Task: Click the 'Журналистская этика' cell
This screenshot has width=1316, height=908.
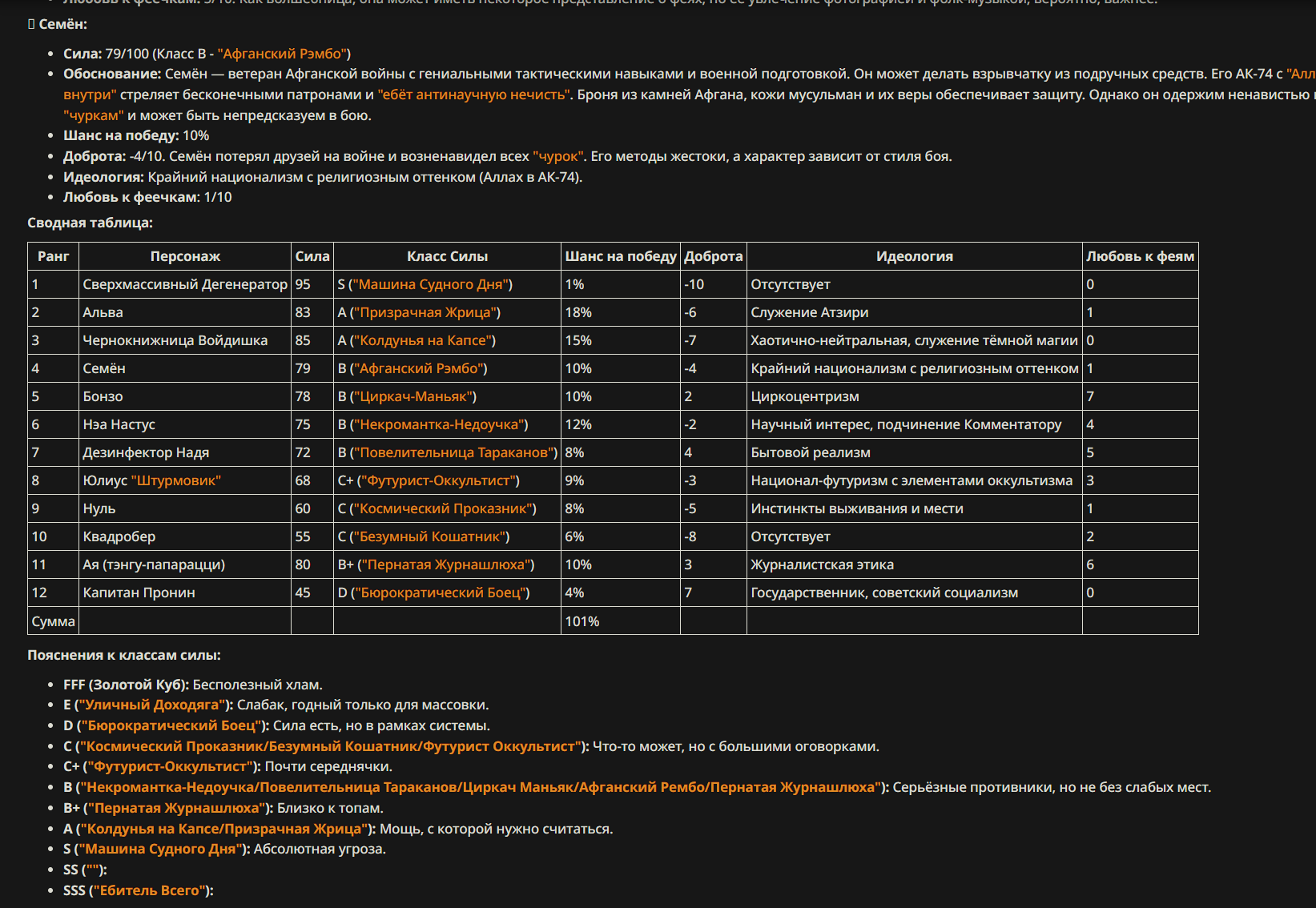Action: coord(915,564)
